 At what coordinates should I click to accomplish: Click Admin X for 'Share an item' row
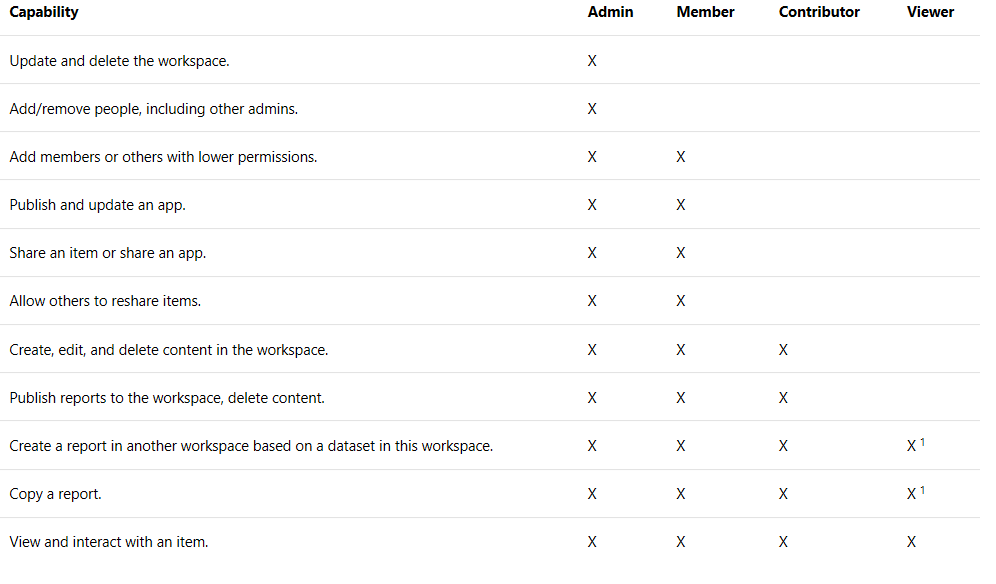pyautogui.click(x=592, y=253)
